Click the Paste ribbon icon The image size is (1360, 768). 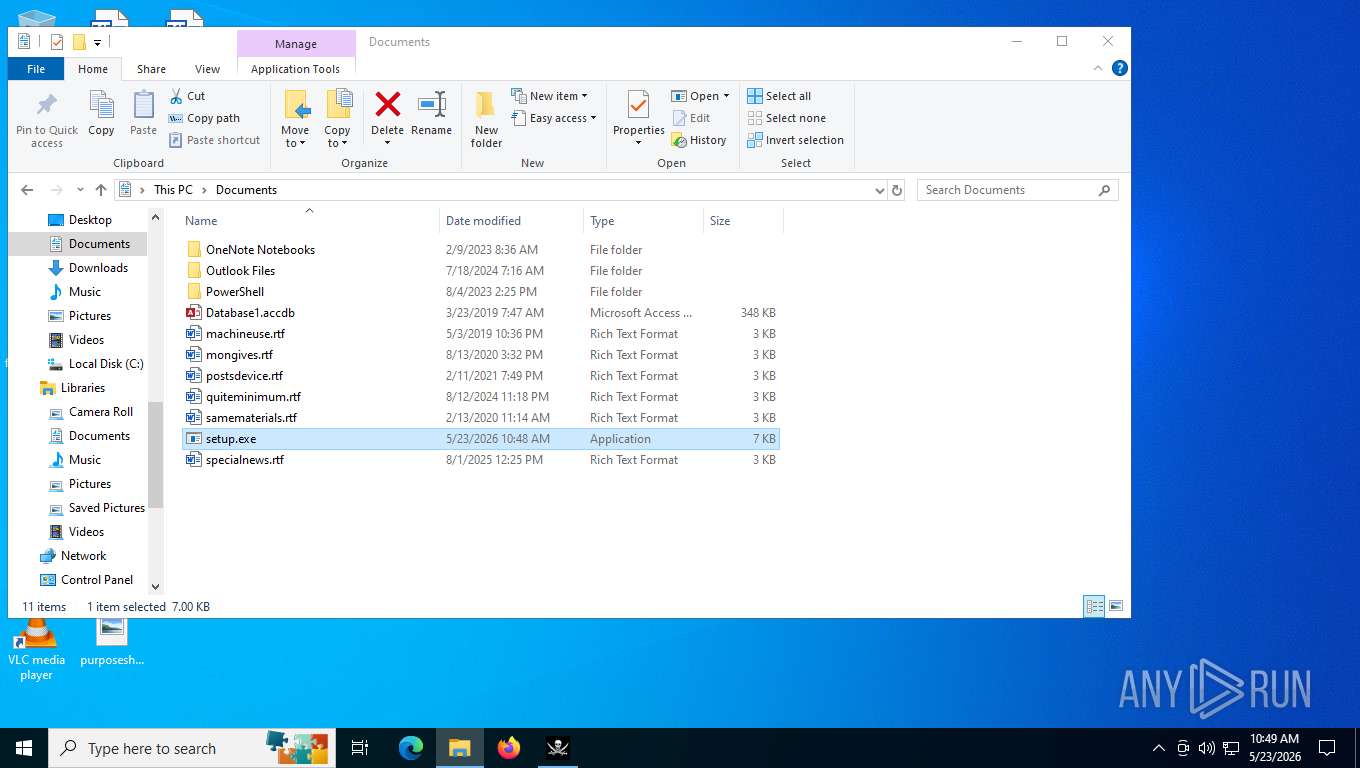(x=144, y=105)
